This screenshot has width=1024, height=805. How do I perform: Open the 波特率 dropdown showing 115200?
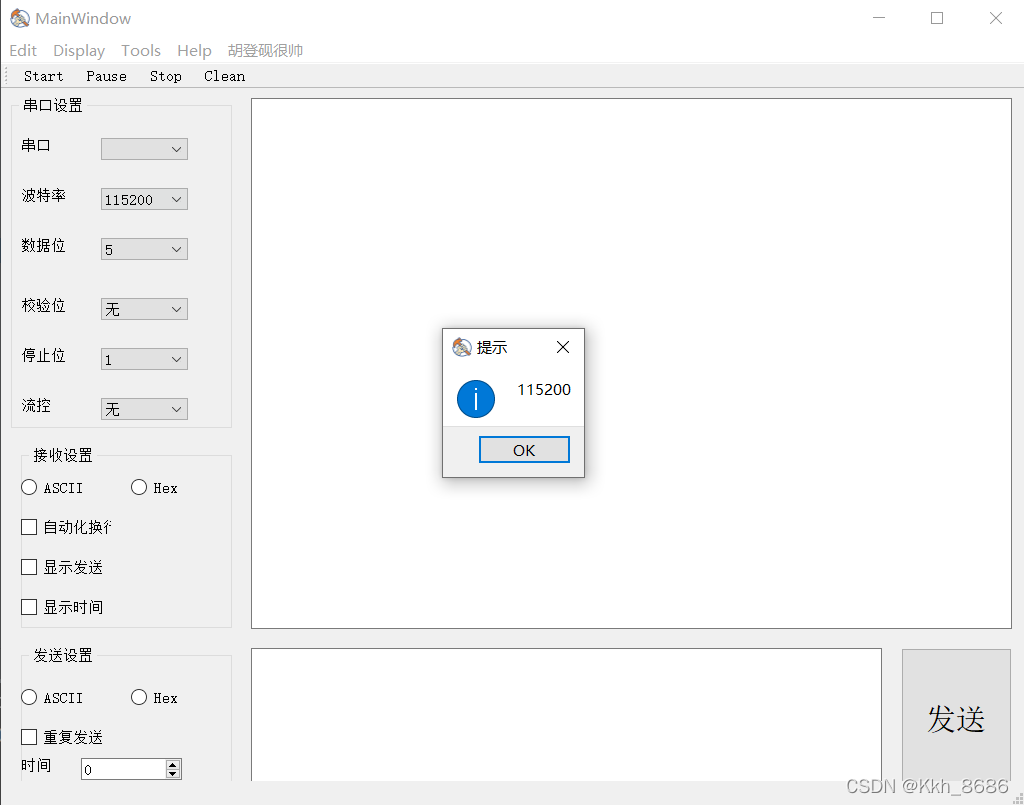[x=144, y=199]
